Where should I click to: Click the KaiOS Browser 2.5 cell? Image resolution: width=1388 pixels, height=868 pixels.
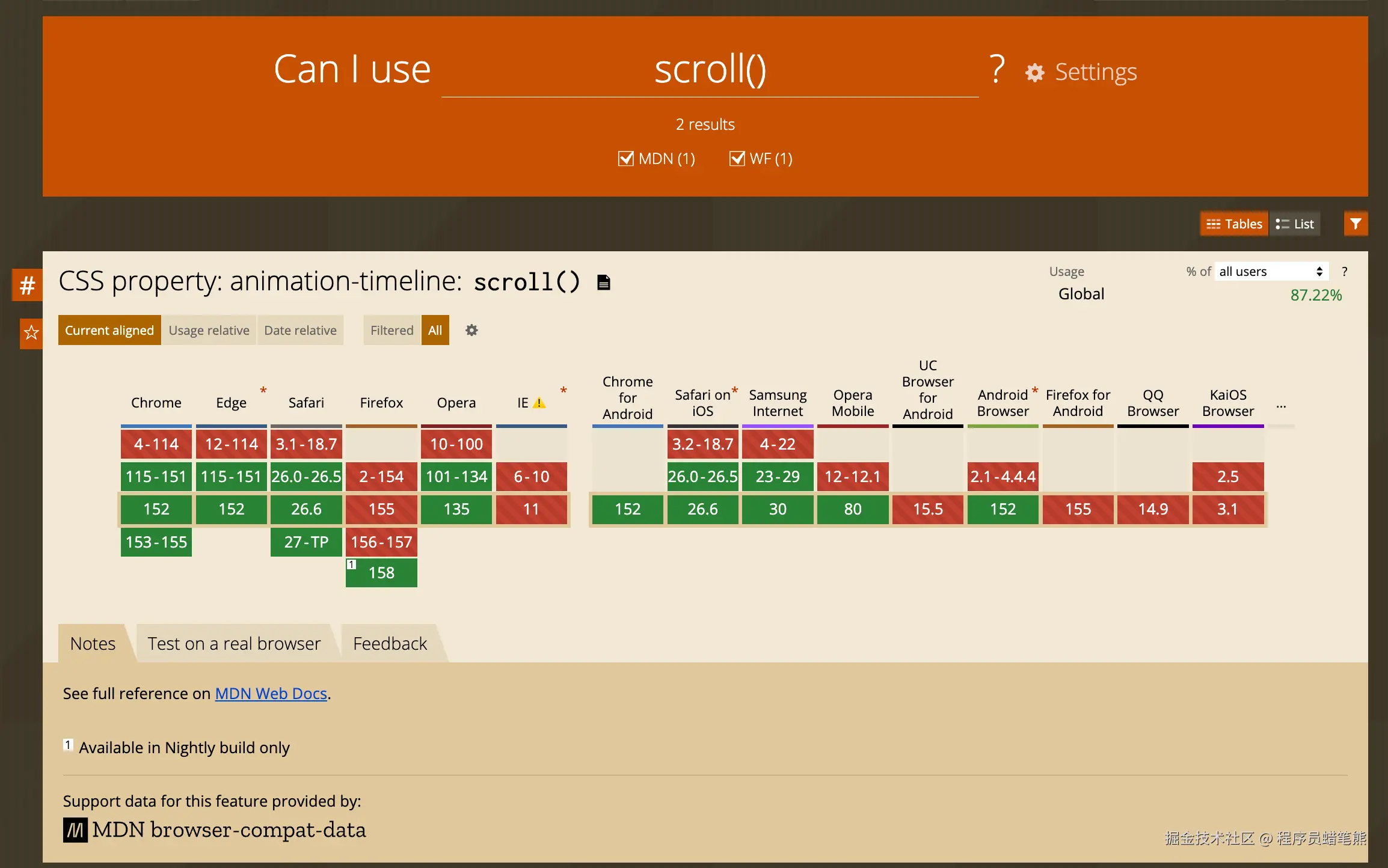pyautogui.click(x=1228, y=477)
